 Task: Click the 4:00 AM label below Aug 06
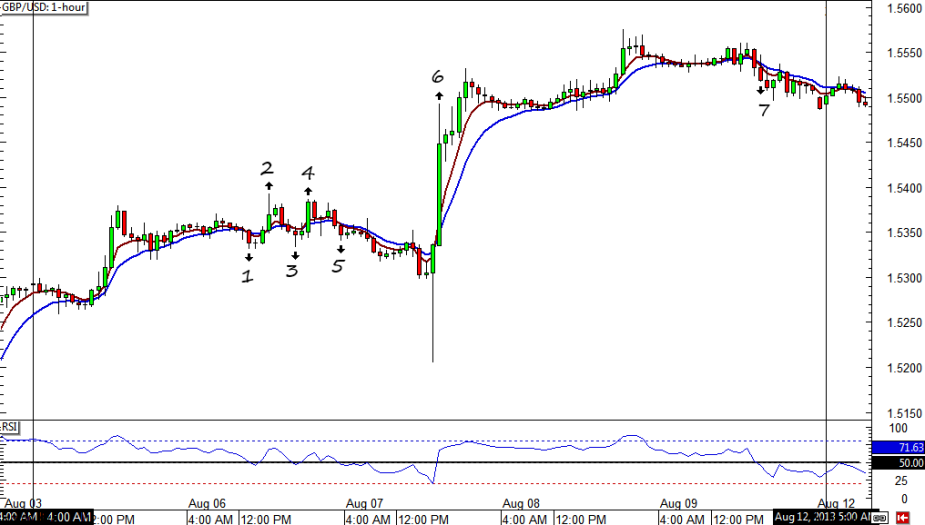click(x=211, y=519)
